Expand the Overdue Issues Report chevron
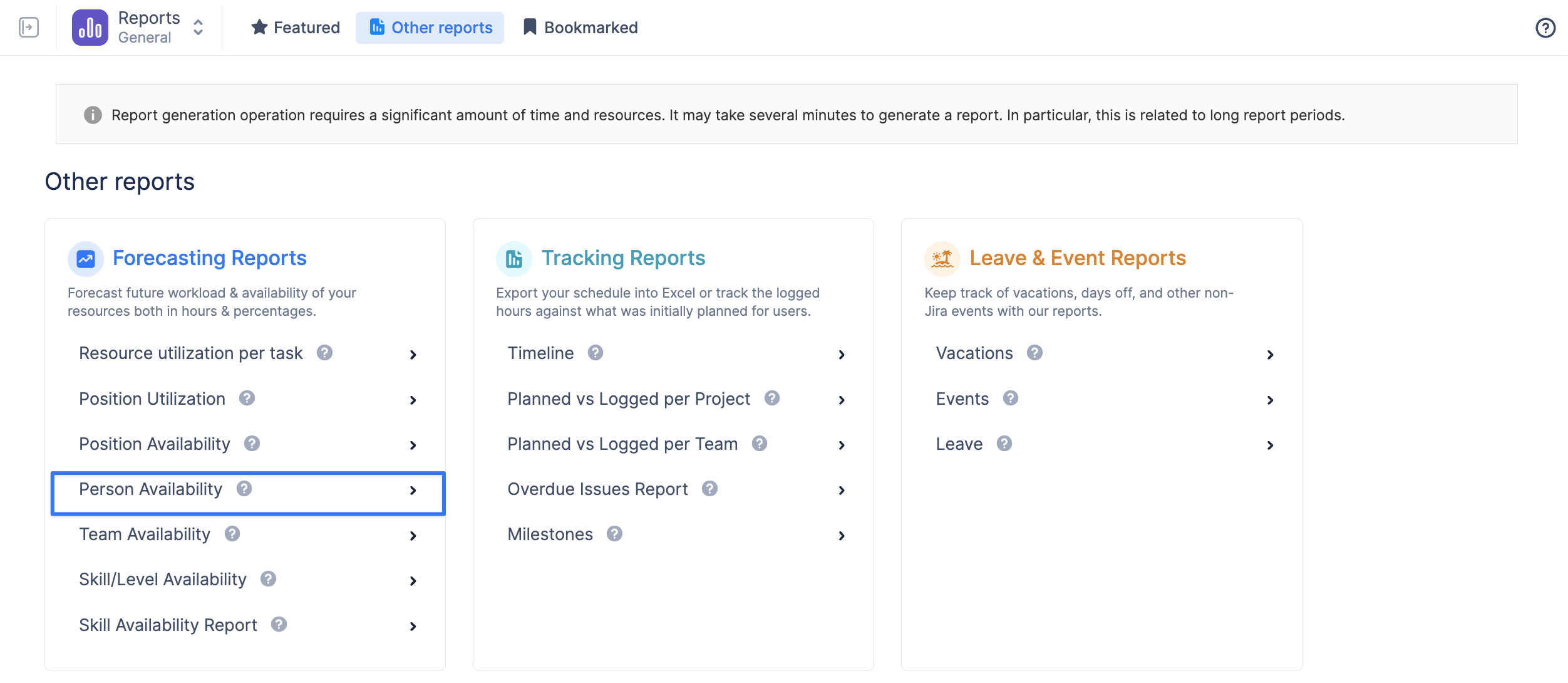The height and width of the screenshot is (683, 1568). coord(842,490)
